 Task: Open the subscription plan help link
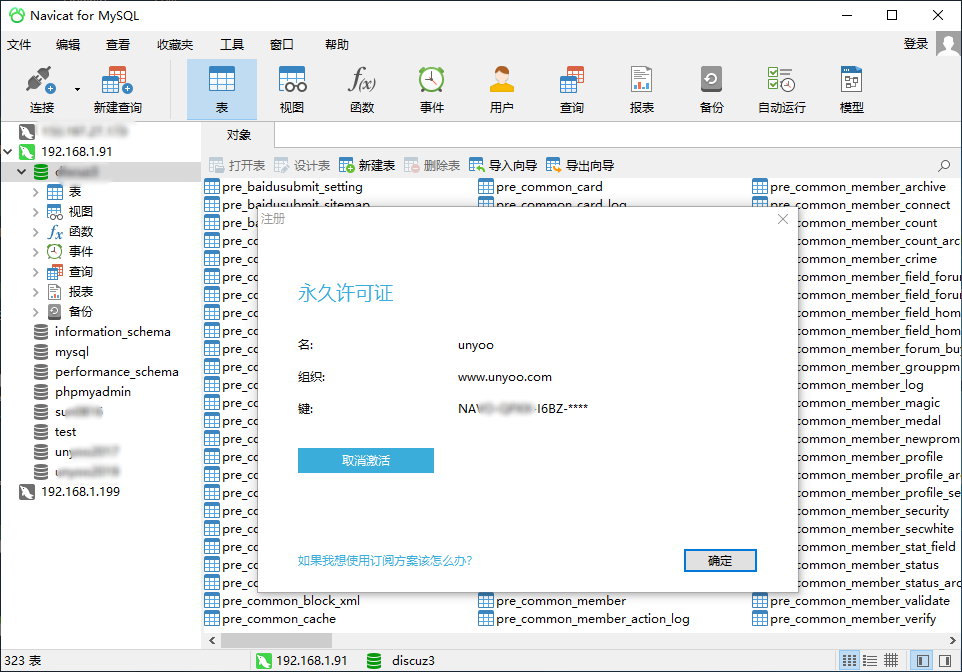[x=385, y=560]
